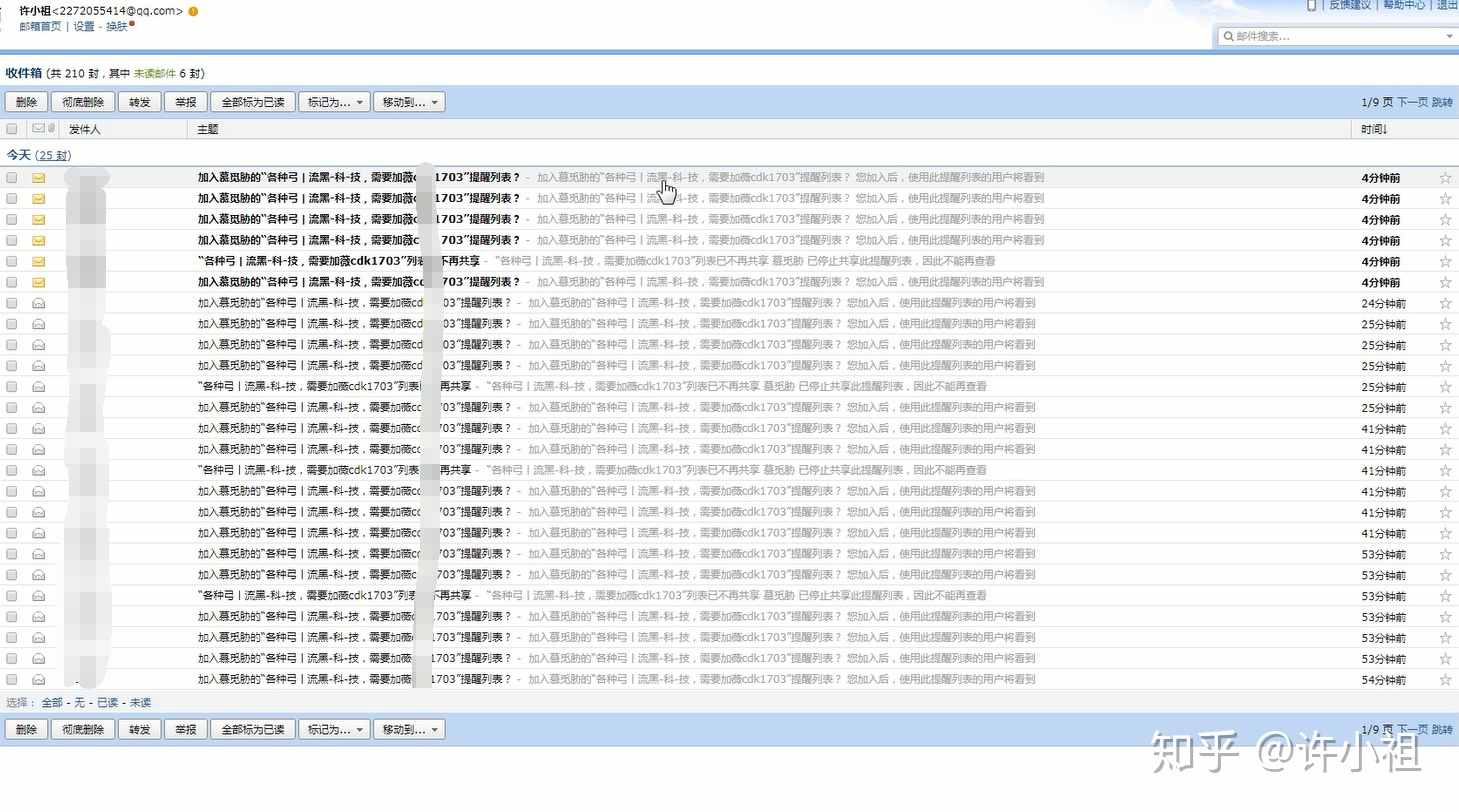The image size is (1459, 812).
Task: Expand the mail search options arrow
Action: (x=1449, y=36)
